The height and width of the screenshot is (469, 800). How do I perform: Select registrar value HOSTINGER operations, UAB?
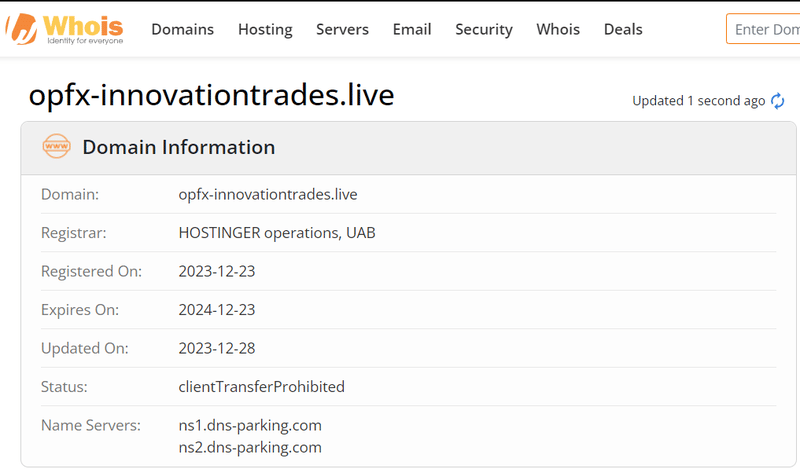click(277, 233)
